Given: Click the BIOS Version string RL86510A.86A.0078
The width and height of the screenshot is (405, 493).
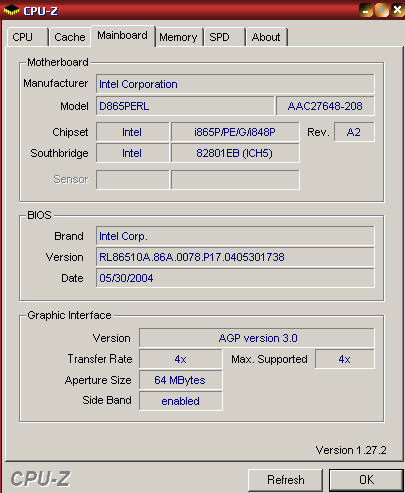Looking at the screenshot, I should 235,257.
